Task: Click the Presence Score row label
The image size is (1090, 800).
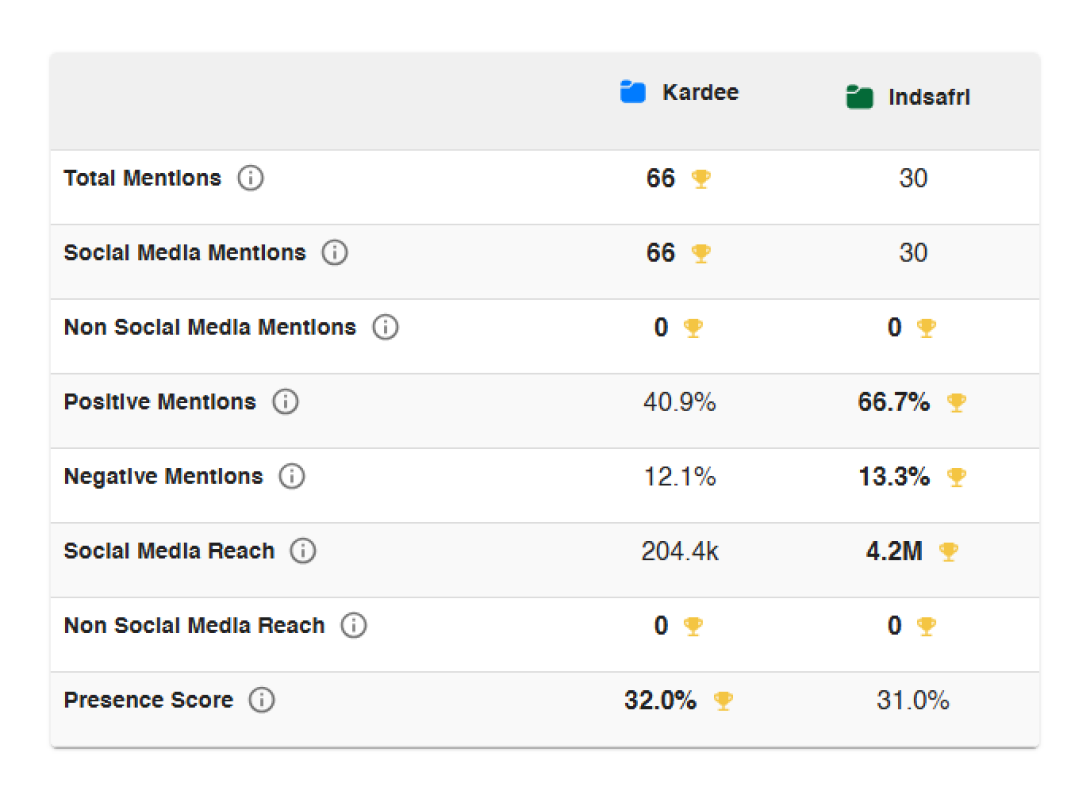Action: point(148,700)
